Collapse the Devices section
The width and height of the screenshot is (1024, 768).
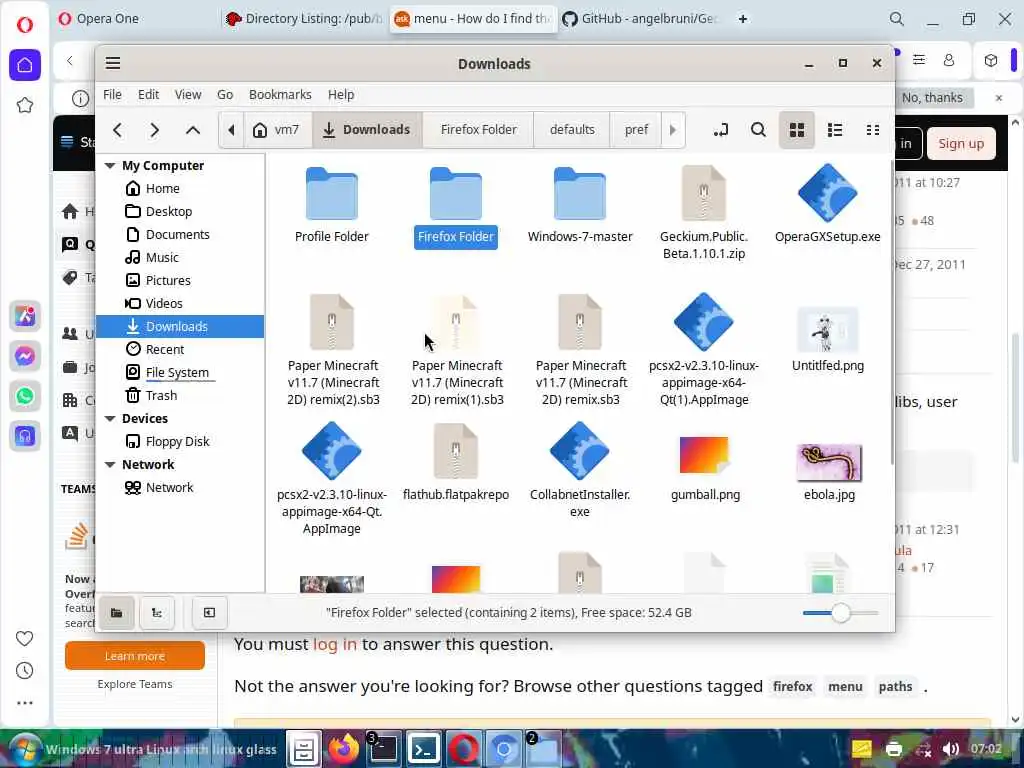click(x=110, y=419)
